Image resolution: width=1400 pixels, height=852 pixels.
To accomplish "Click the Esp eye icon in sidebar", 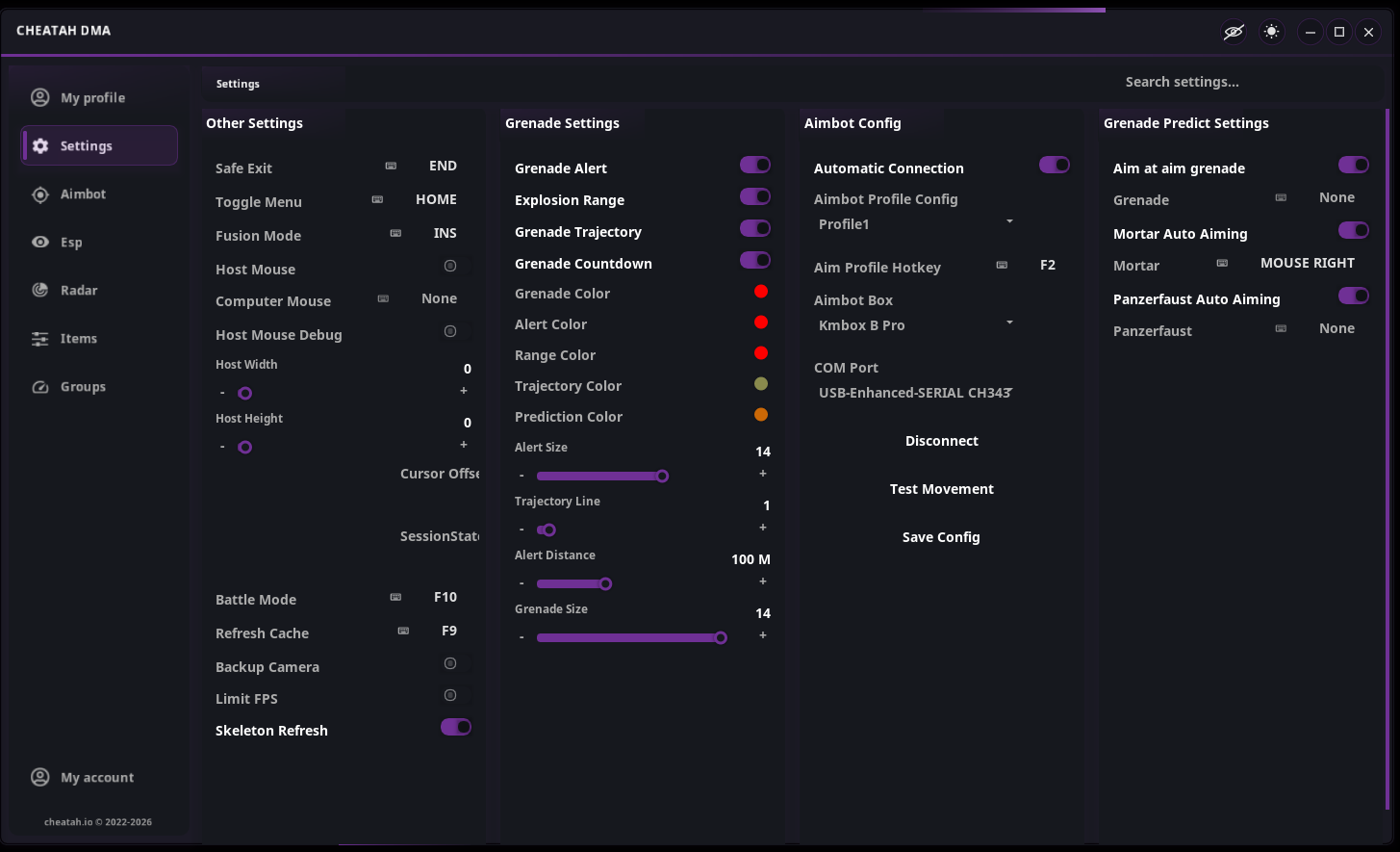I will [40, 242].
